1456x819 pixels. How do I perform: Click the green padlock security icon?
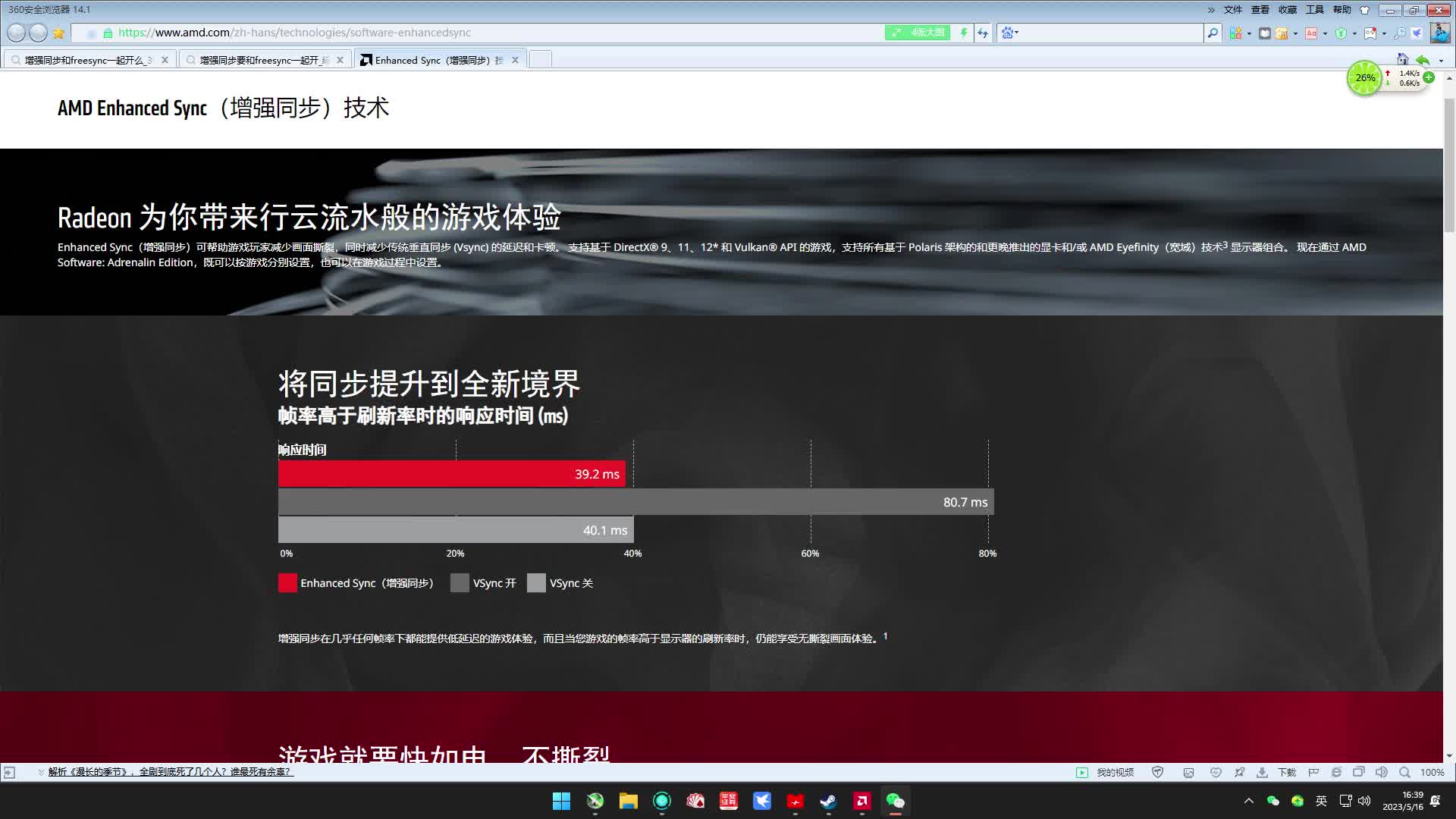(x=108, y=33)
